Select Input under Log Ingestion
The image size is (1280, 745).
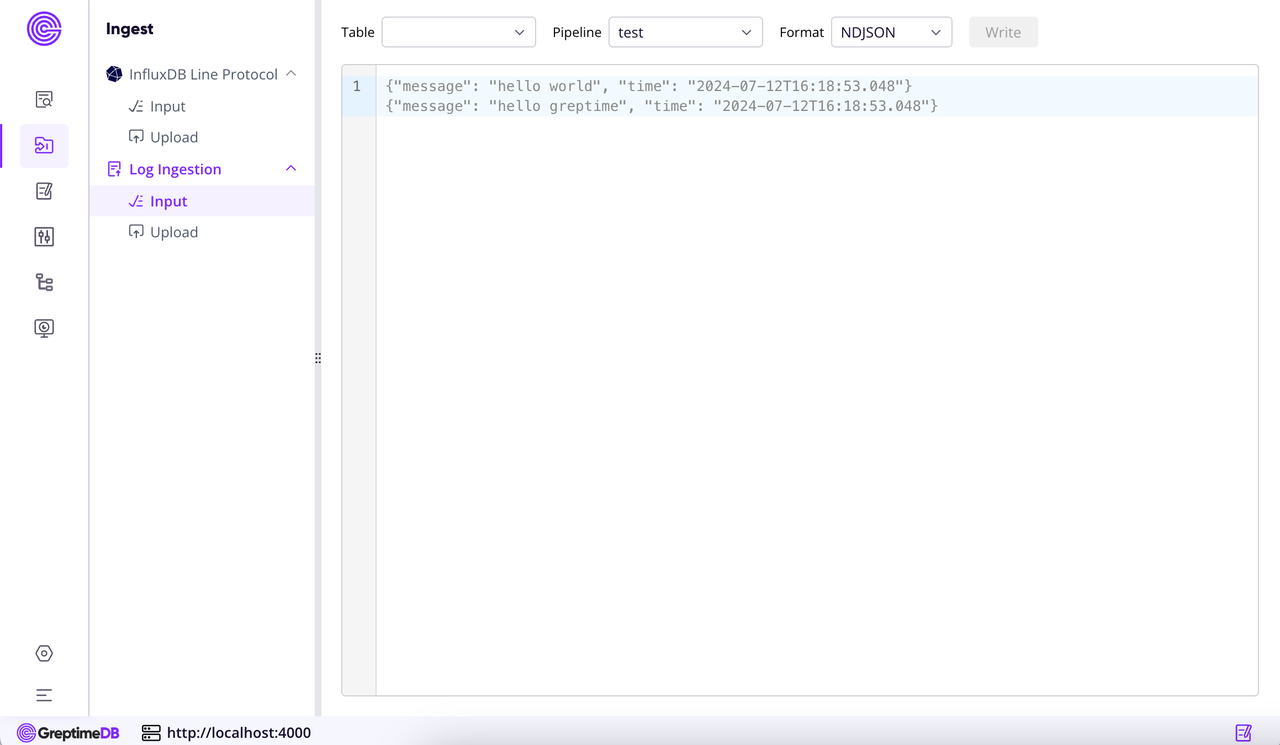[x=167, y=200]
